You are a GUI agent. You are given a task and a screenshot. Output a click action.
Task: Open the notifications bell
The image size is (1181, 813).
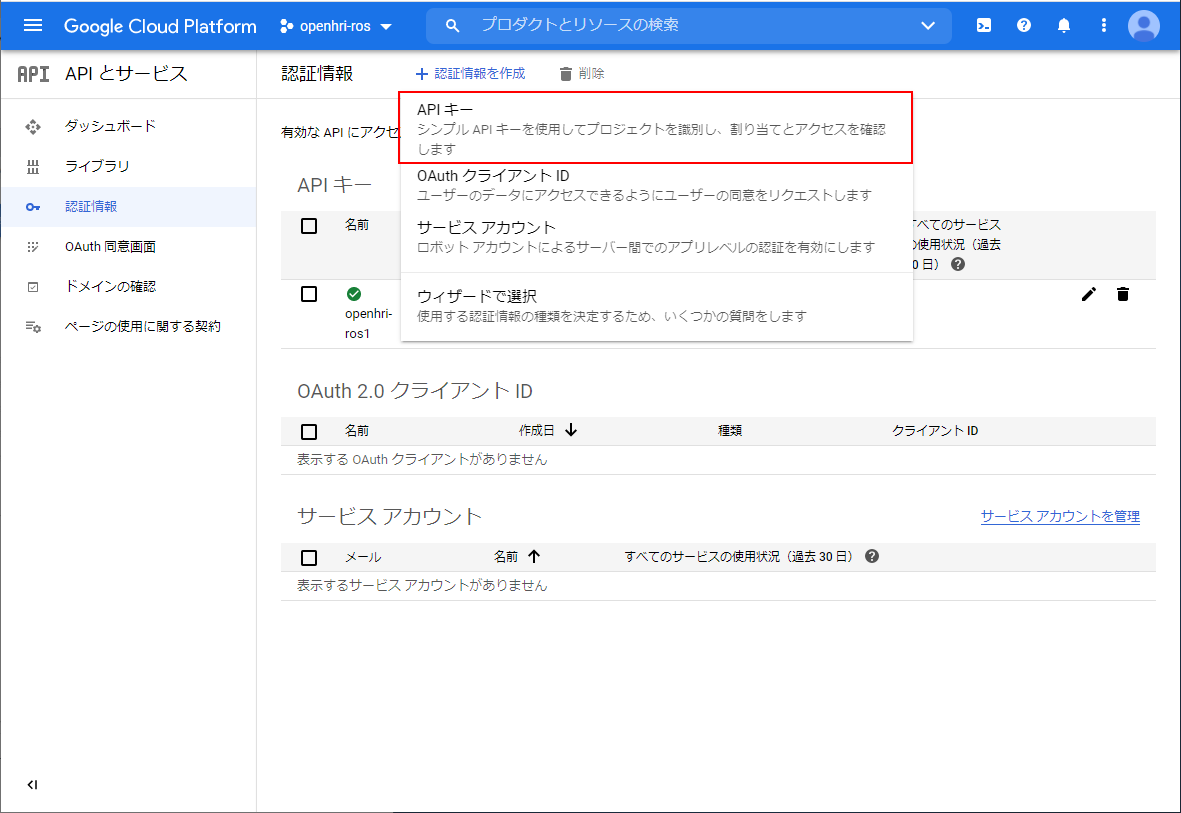click(x=1064, y=26)
